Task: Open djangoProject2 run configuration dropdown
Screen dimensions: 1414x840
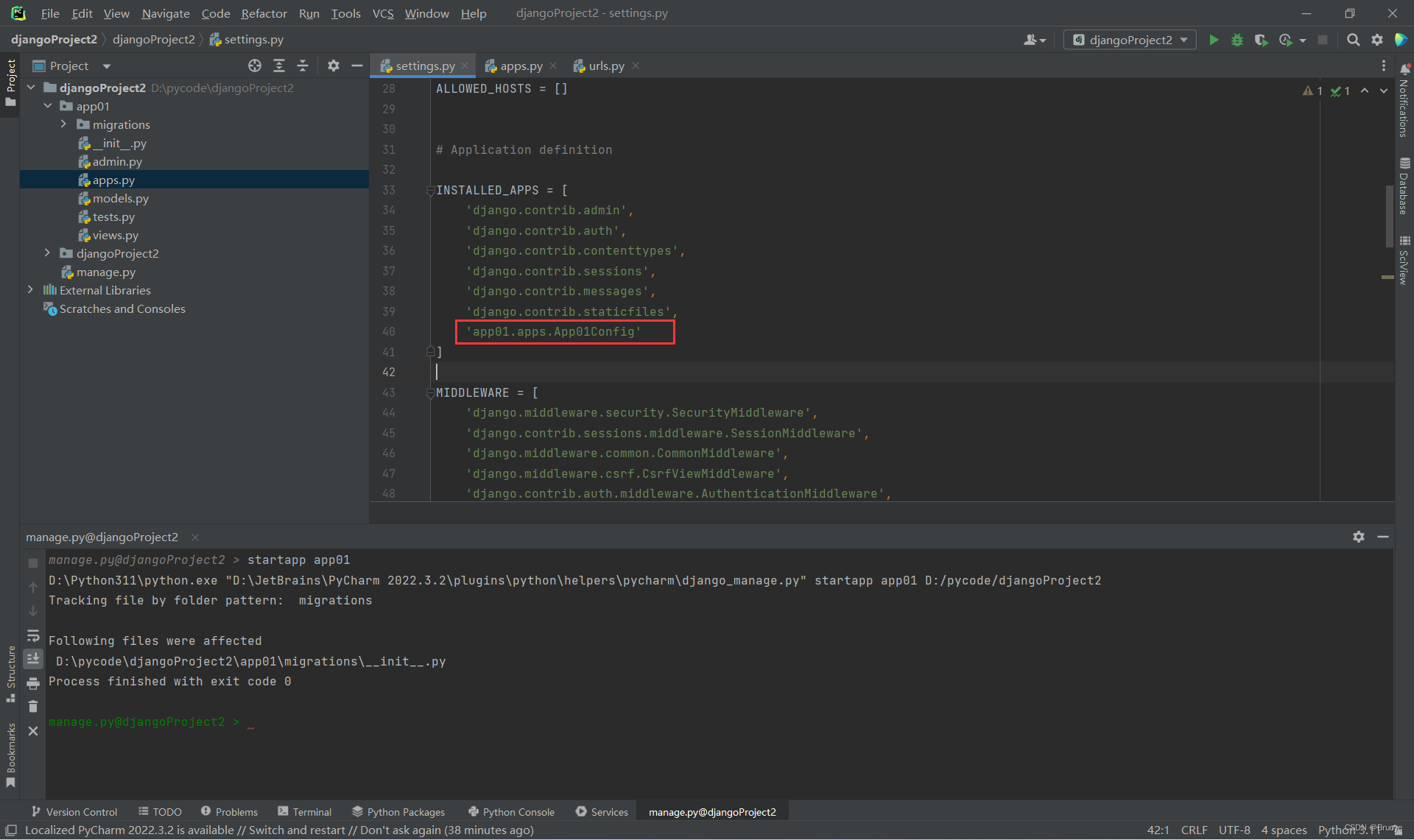Action: [x=1130, y=40]
